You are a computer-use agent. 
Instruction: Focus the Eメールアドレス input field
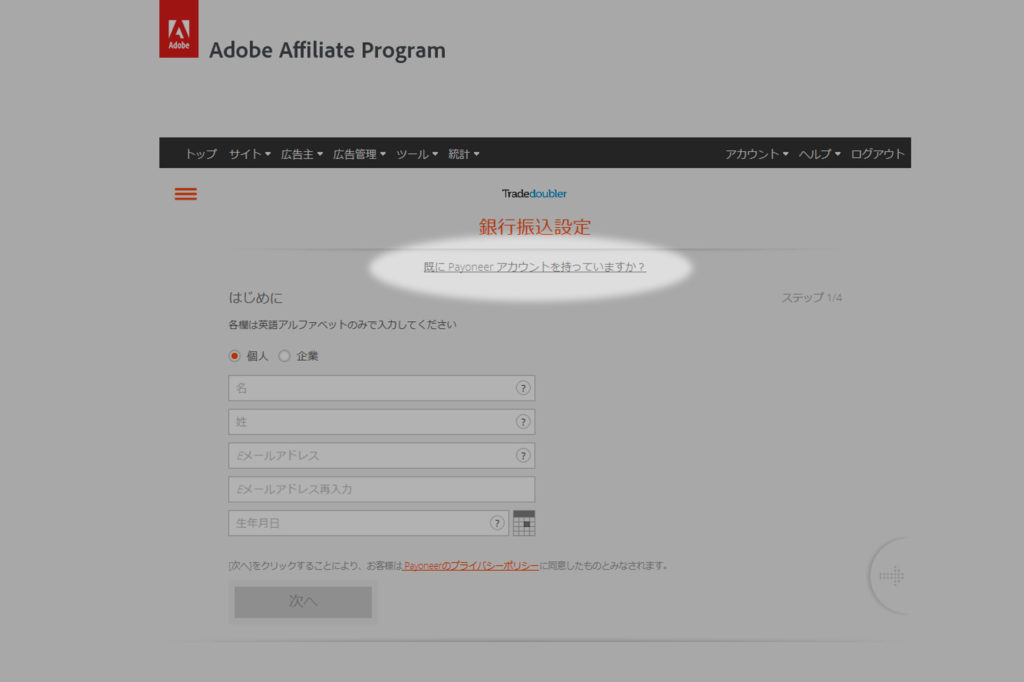point(381,455)
